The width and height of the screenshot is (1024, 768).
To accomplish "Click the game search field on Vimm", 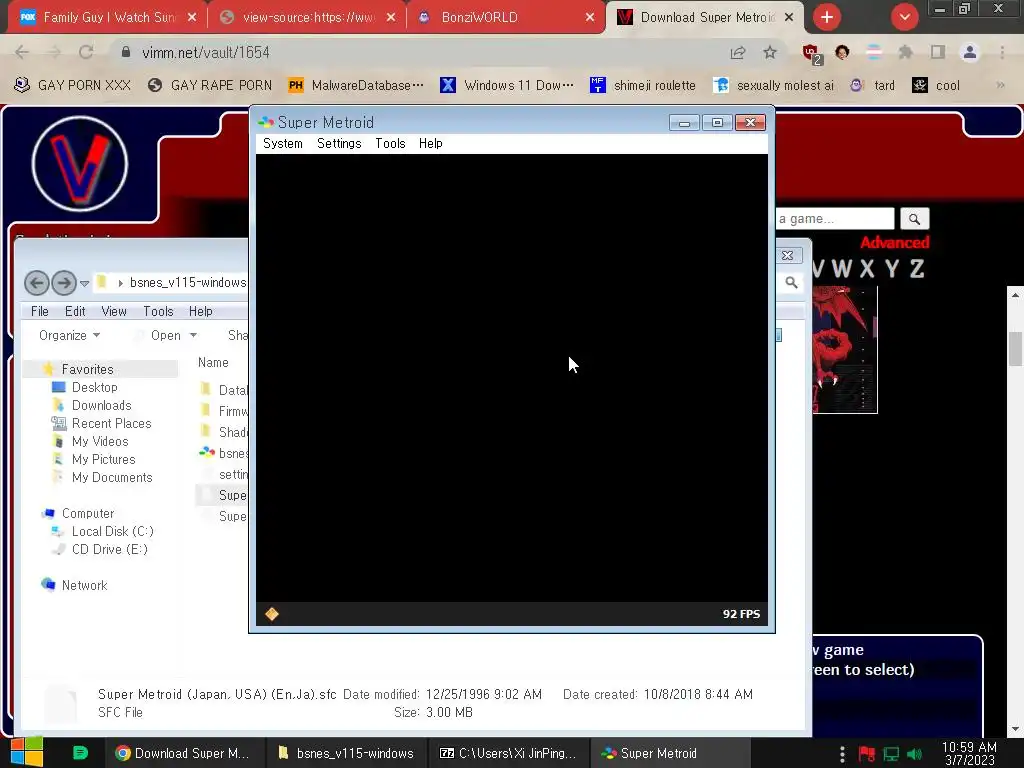I will pyautogui.click(x=835, y=219).
